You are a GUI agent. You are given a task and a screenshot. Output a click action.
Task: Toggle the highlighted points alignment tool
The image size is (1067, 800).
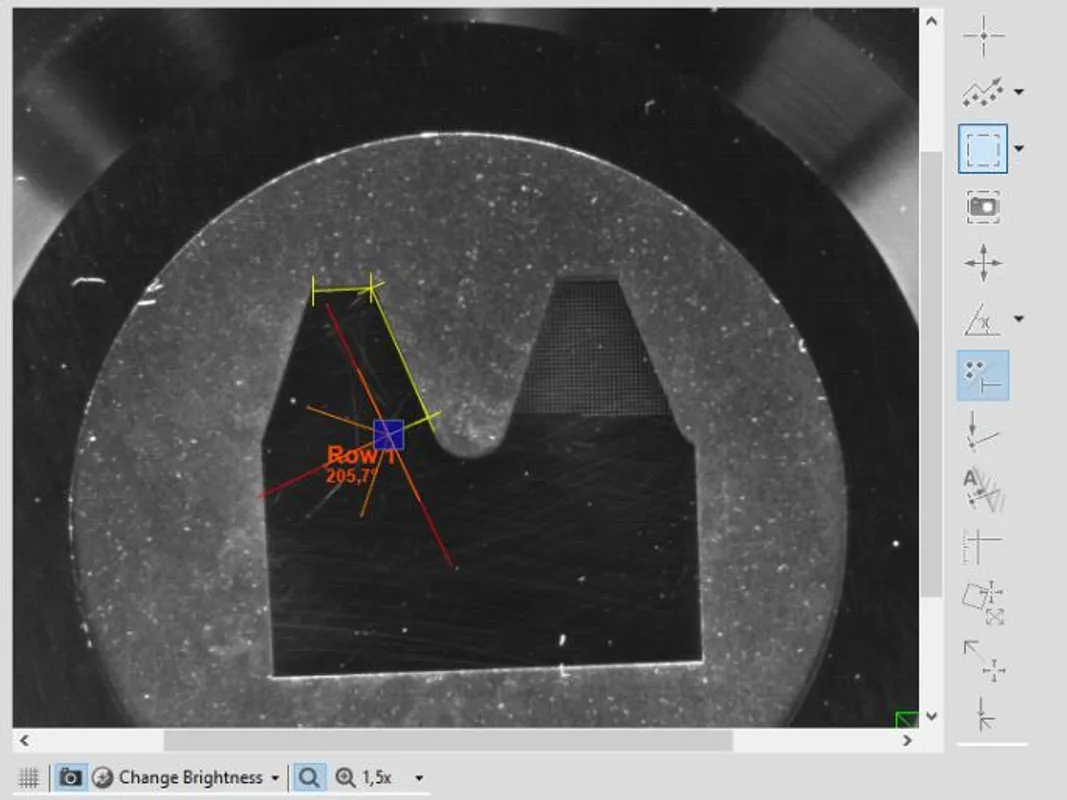coord(983,376)
